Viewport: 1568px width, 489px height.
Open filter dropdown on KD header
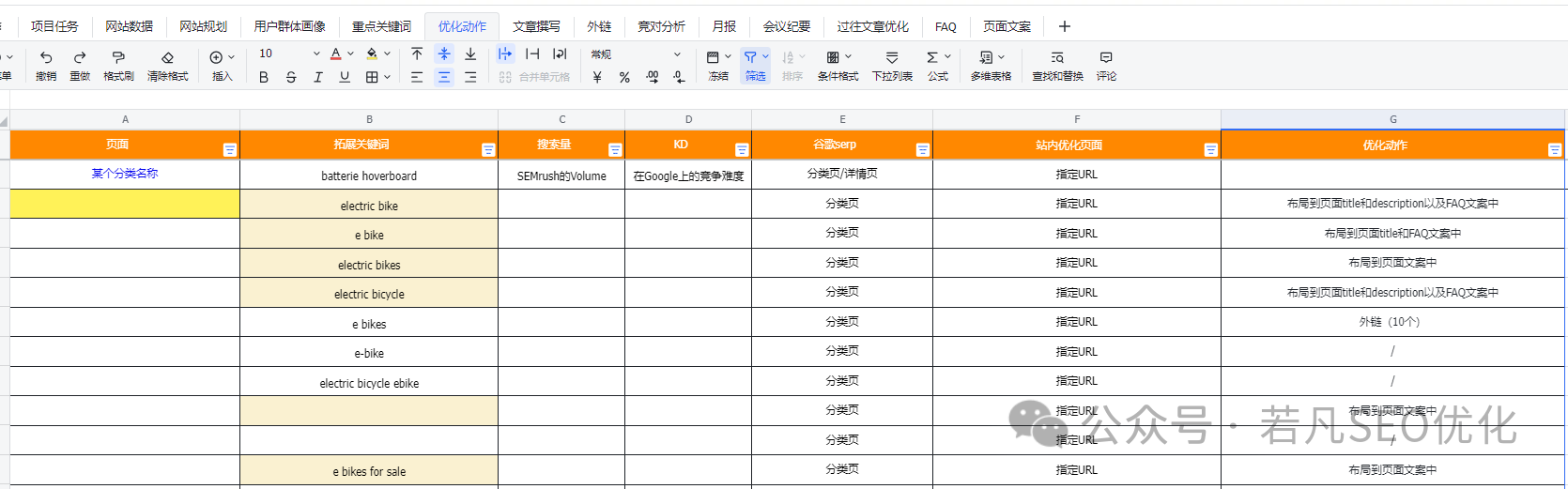point(742,150)
